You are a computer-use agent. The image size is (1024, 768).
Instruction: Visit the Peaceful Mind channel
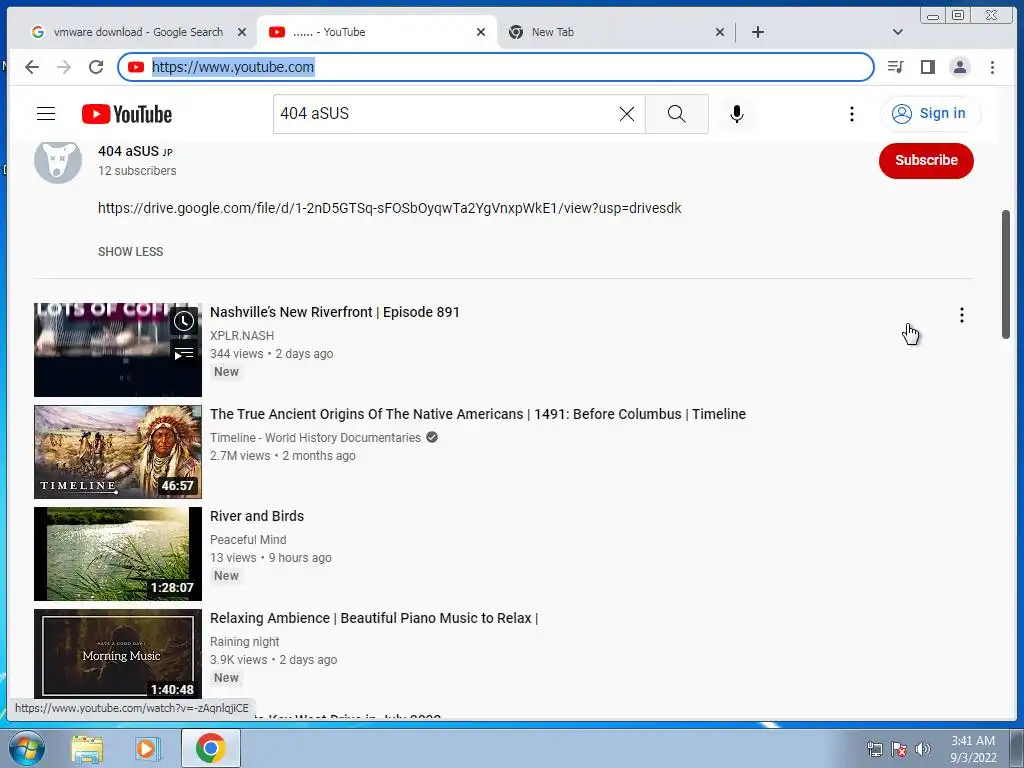248,539
